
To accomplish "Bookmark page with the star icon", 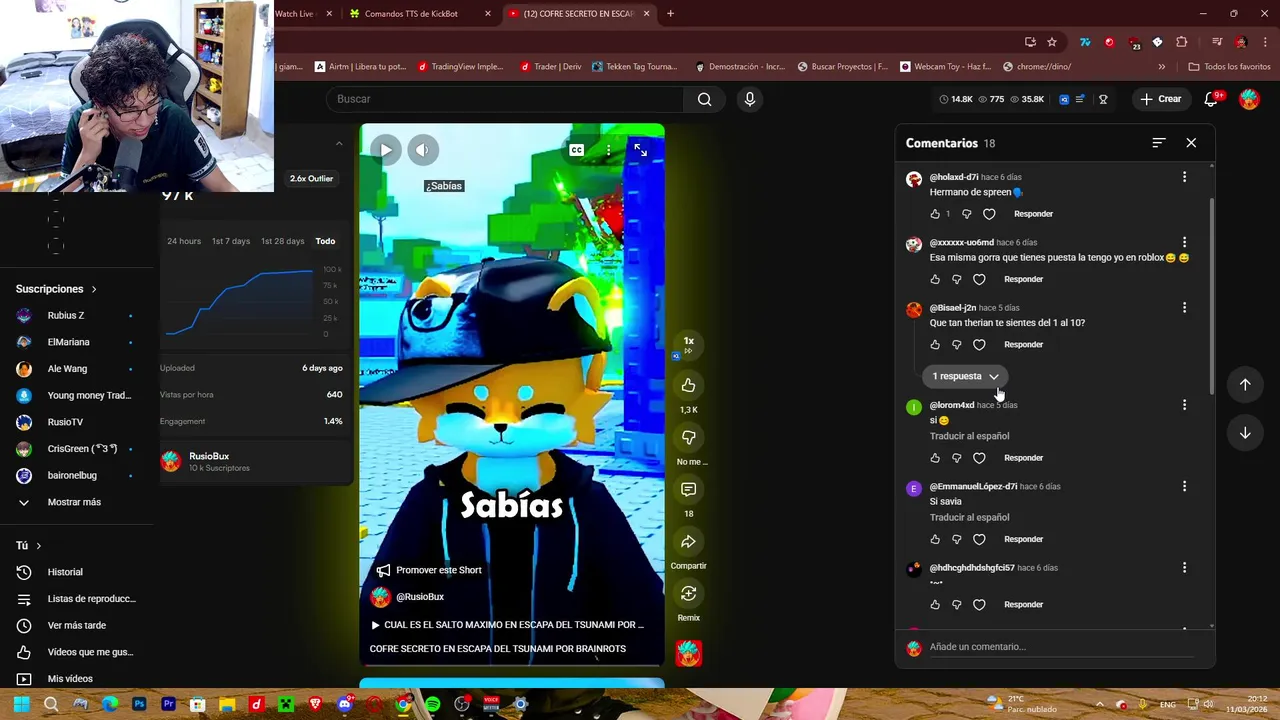I will [x=1052, y=42].
